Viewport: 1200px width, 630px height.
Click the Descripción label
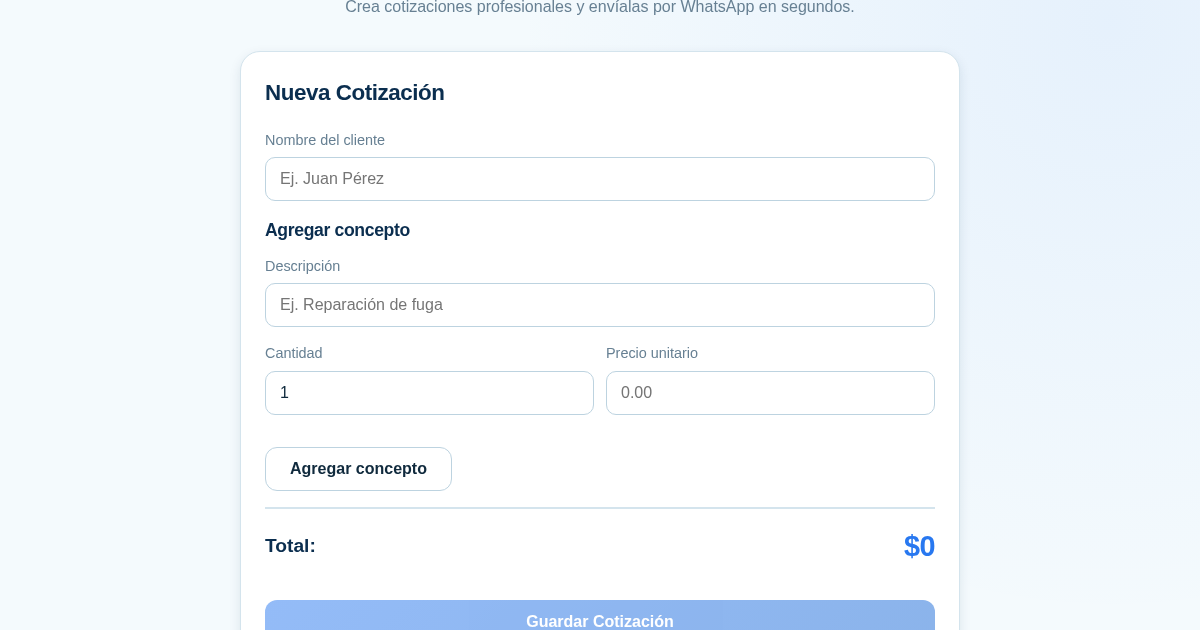(302, 266)
